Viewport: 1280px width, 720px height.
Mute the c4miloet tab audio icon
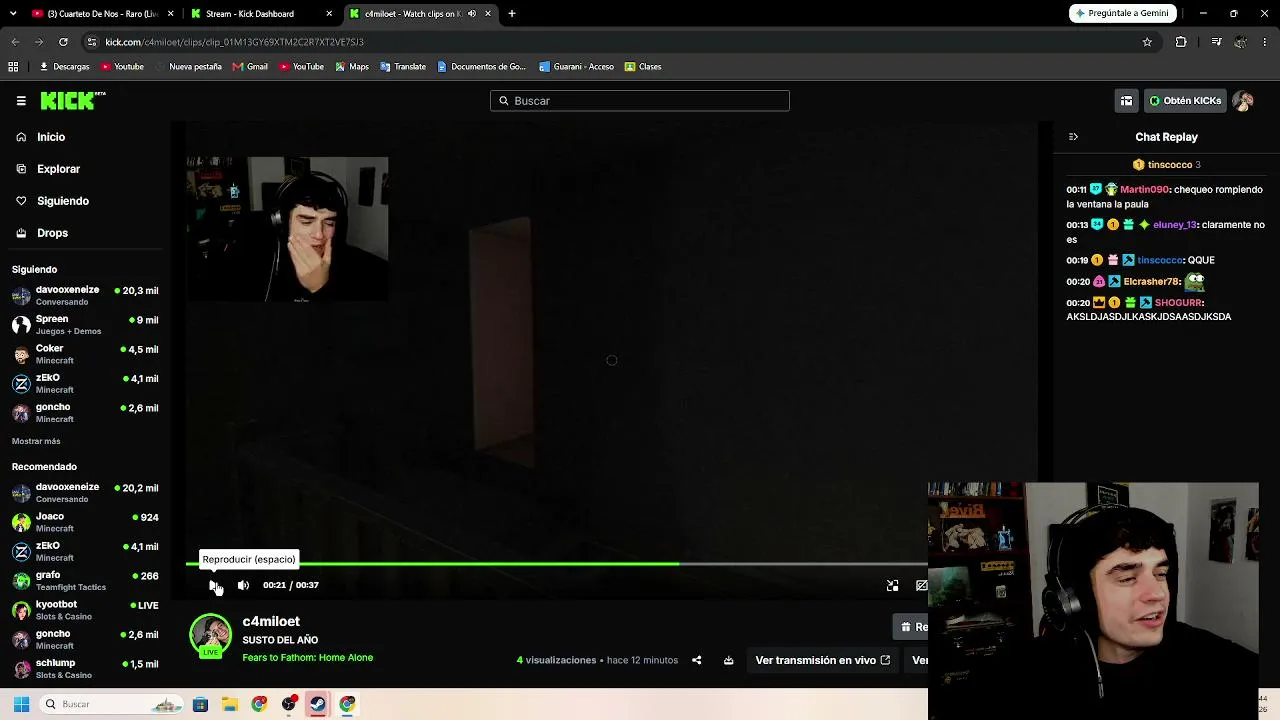(x=472, y=14)
